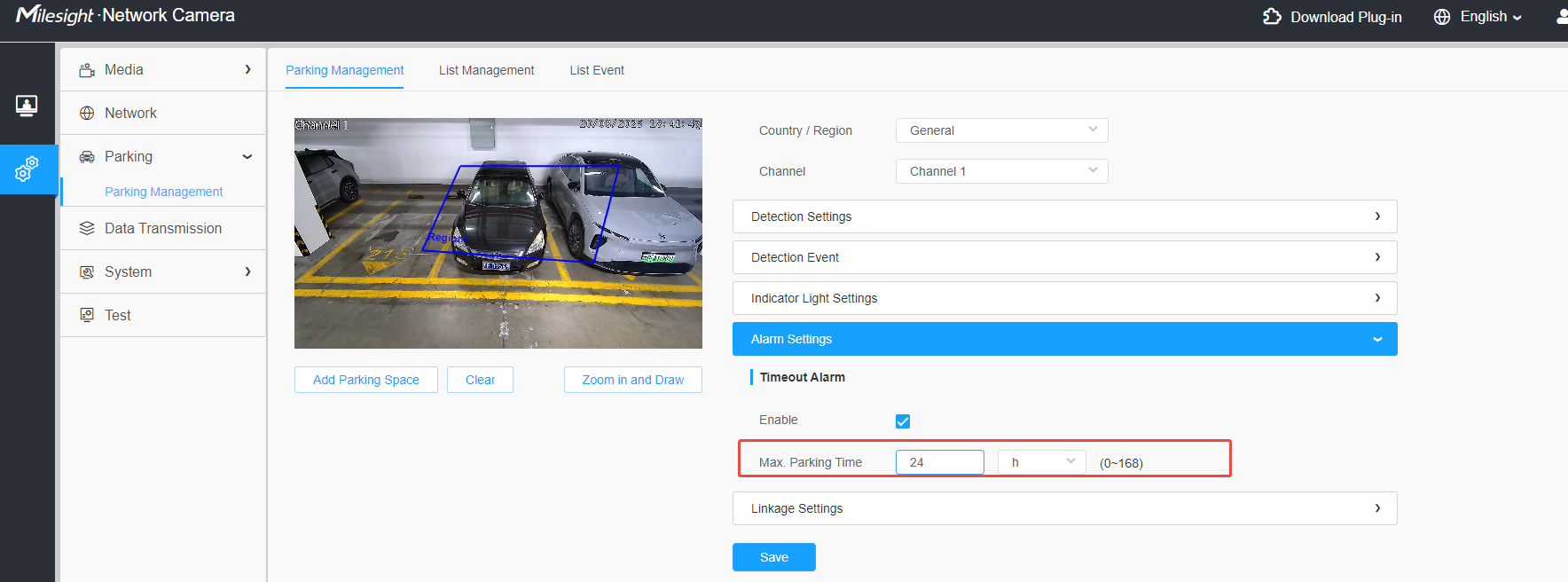Expand the Detection Settings section
This screenshot has height=582, width=1568.
pos(1065,216)
